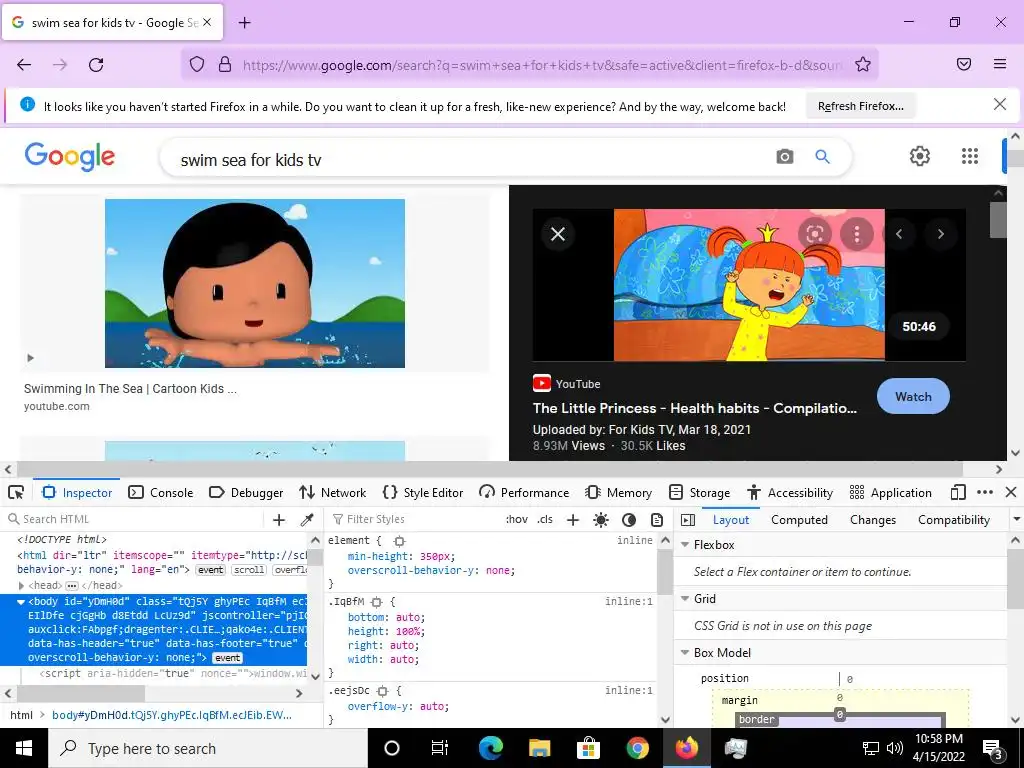The image size is (1024, 768).
Task: Collapse the Box Model section
Action: coord(685,652)
